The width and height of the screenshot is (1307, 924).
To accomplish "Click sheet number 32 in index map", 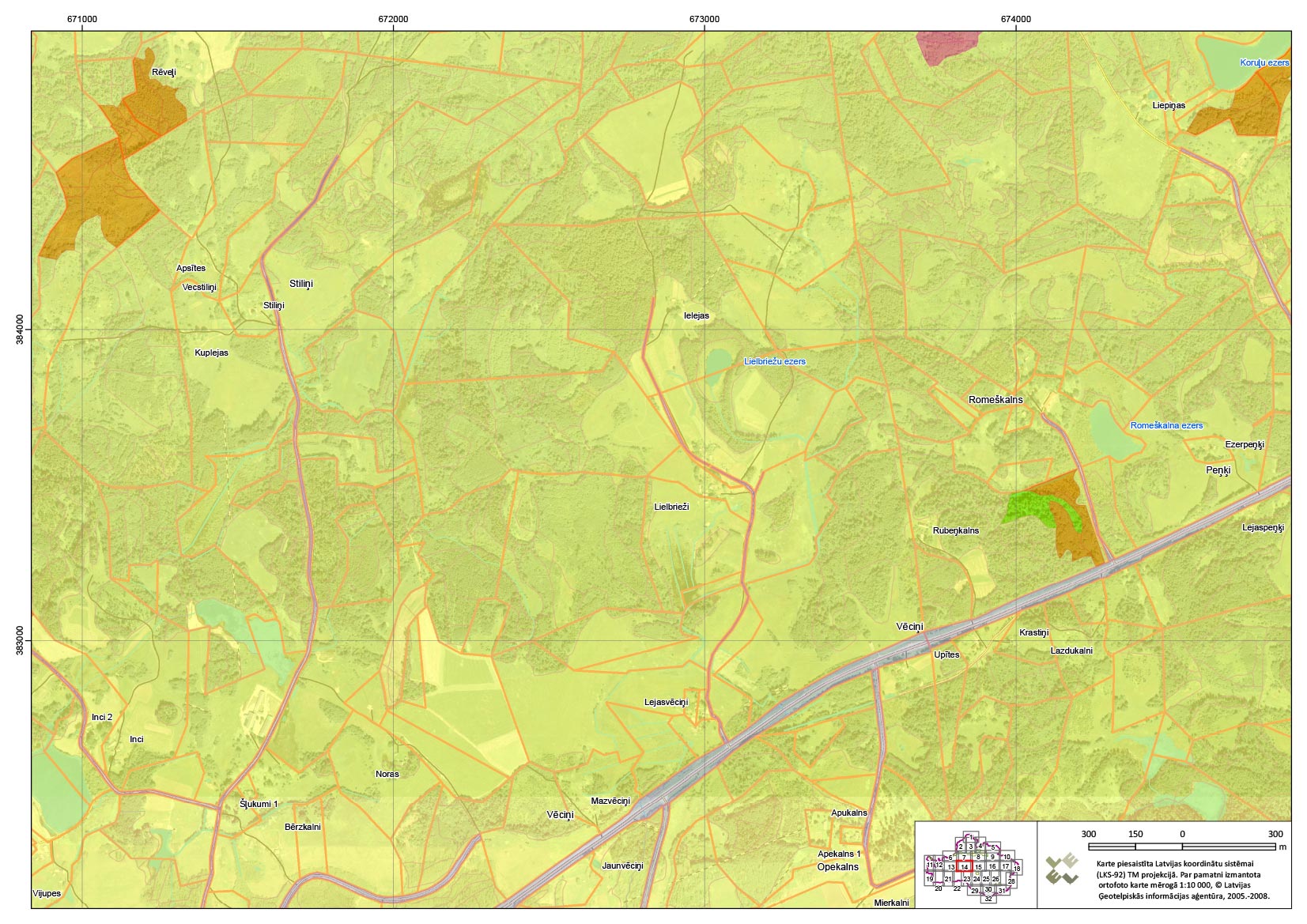I will [988, 899].
